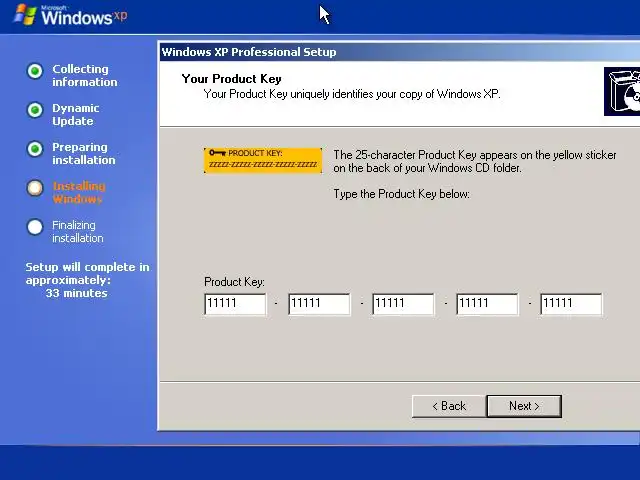Click the 'Product Key:' field label

pyautogui.click(x=234, y=282)
